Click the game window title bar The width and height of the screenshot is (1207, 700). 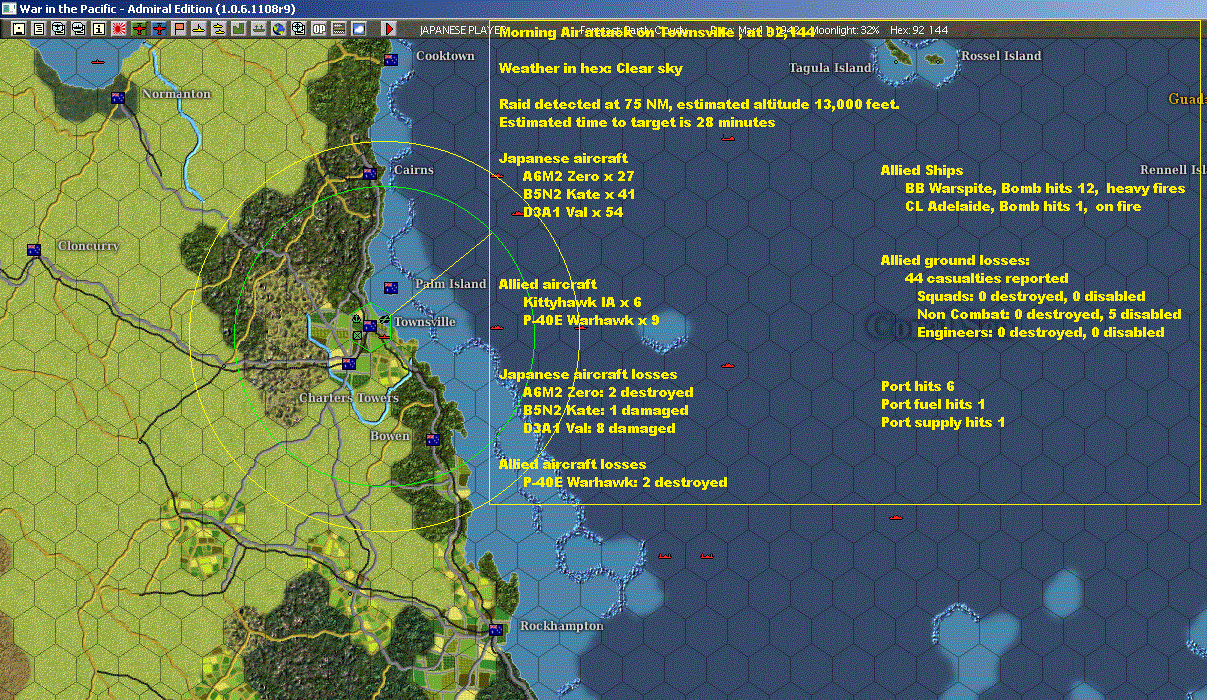tap(603, 8)
